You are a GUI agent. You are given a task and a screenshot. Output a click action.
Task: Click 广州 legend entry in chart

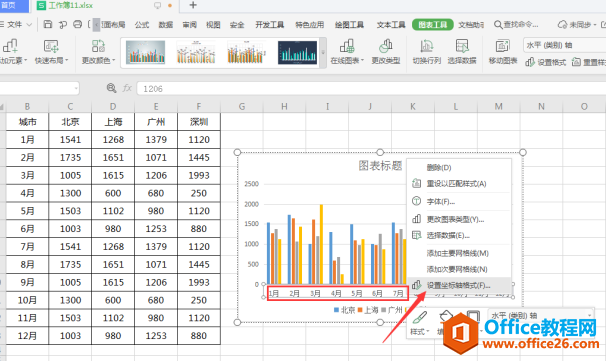[x=392, y=310]
